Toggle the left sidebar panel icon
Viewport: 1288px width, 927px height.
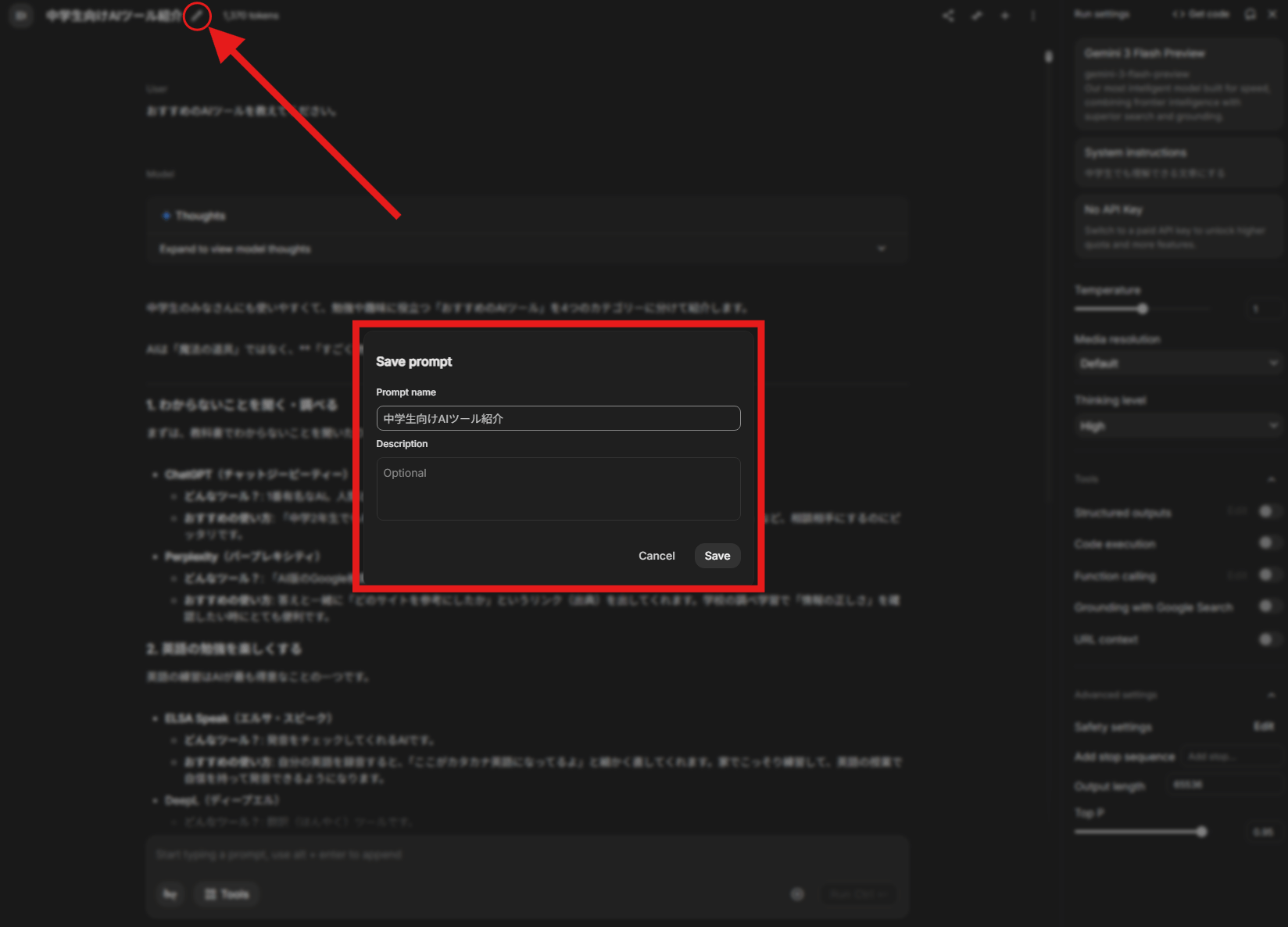(21, 15)
